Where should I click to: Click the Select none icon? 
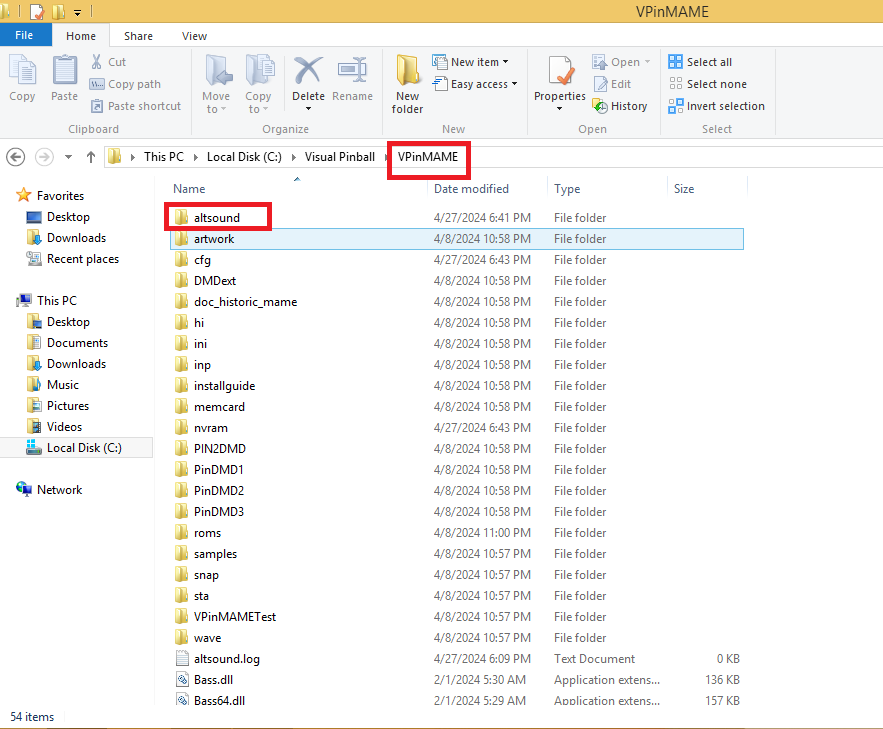pyautogui.click(x=675, y=84)
